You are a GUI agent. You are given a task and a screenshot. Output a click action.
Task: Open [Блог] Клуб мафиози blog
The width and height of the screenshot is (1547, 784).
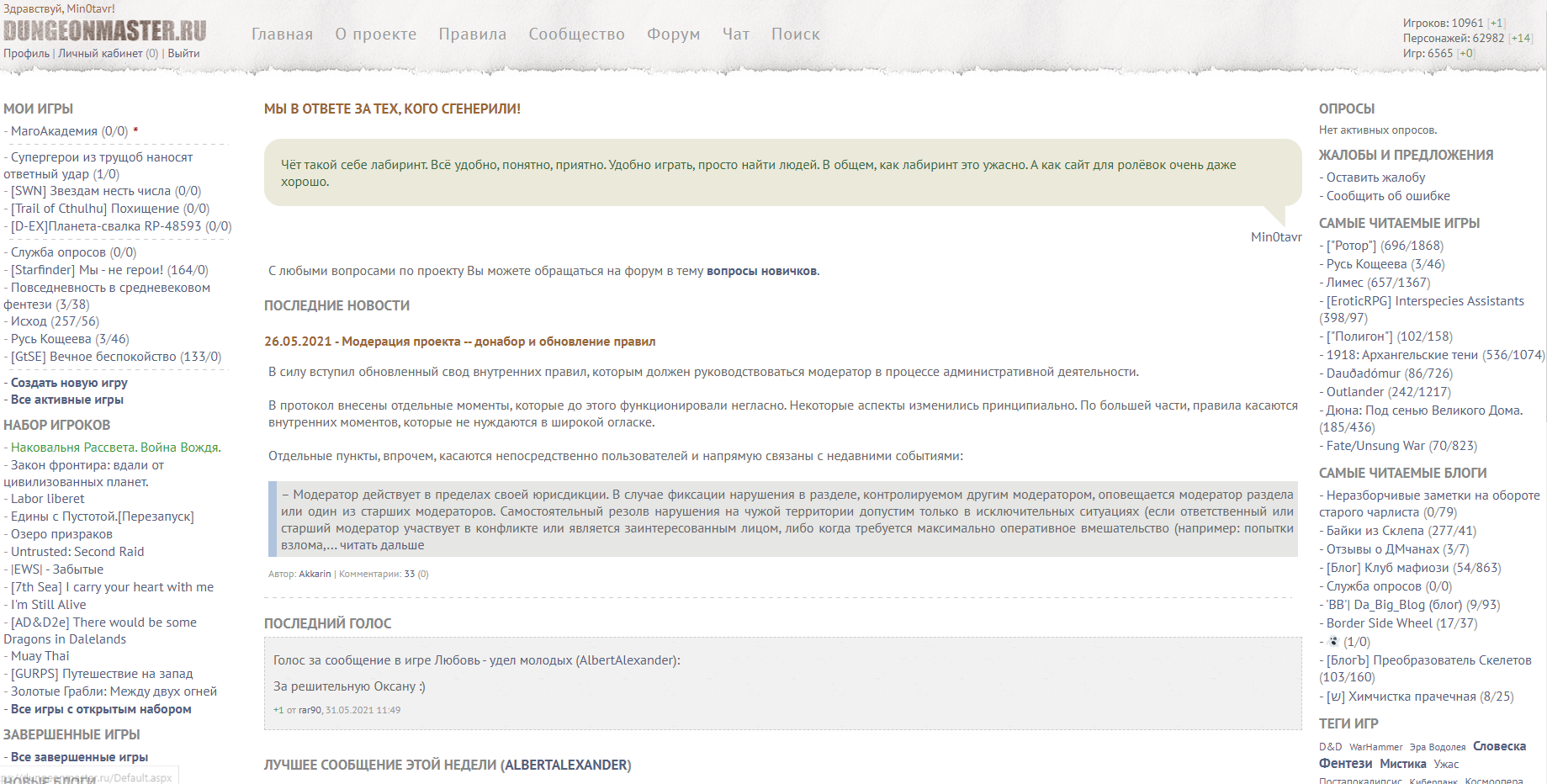(x=1413, y=568)
